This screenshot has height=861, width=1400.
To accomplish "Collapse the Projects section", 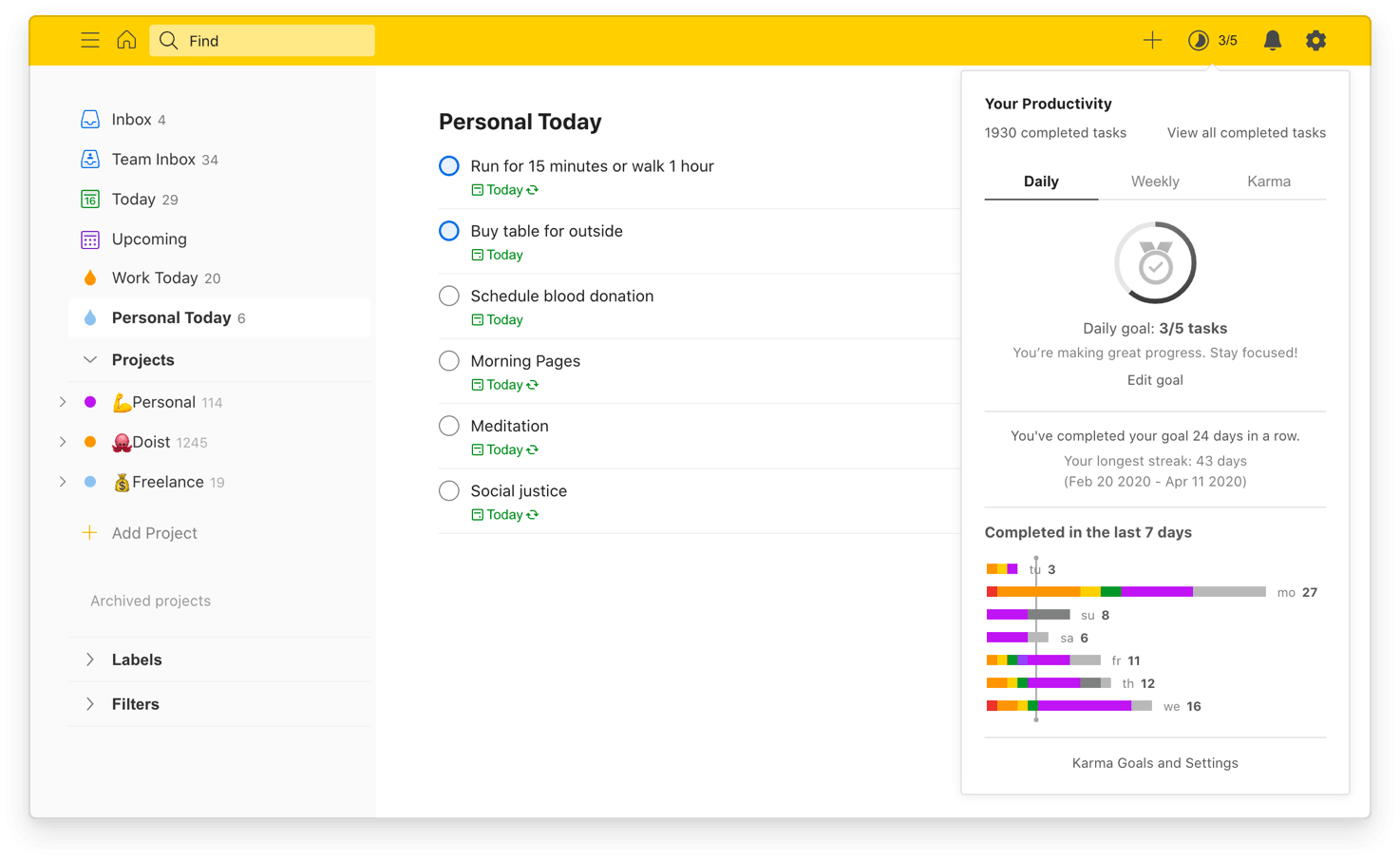I will [89, 359].
